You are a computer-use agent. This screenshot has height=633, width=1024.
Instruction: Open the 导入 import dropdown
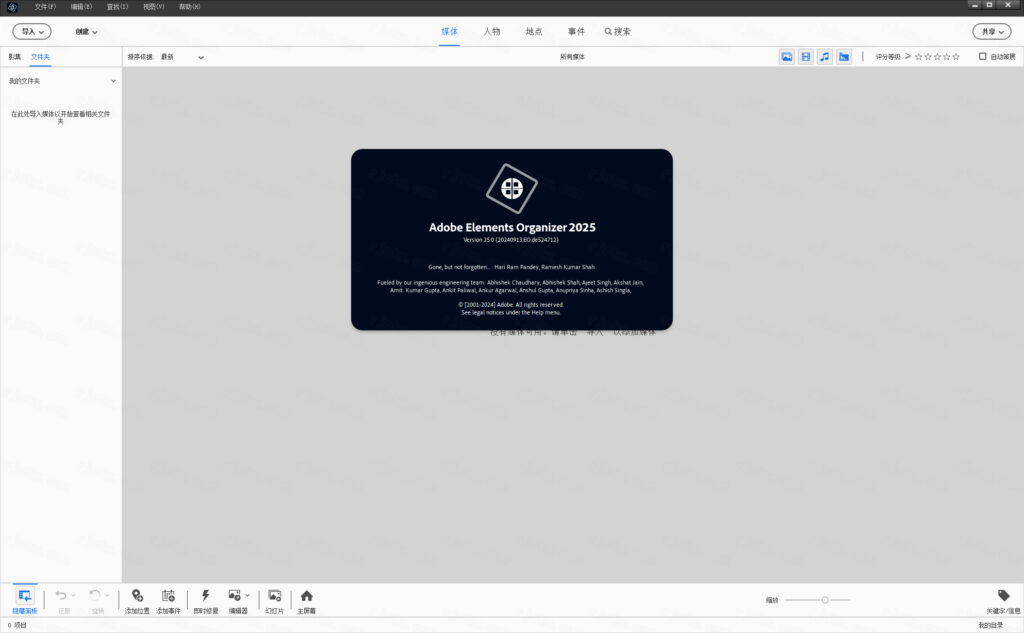(x=32, y=31)
